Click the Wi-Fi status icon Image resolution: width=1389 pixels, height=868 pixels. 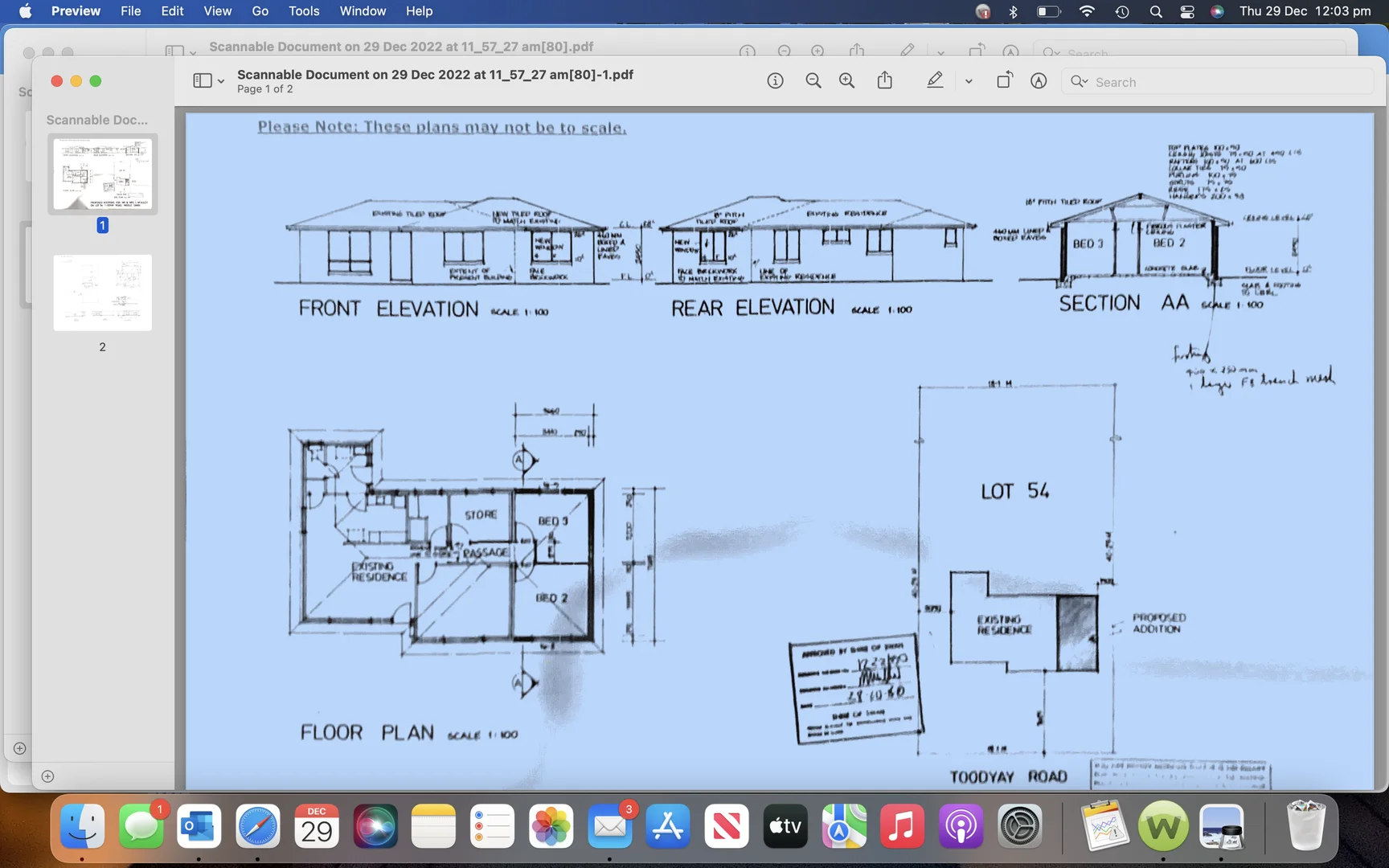1087,11
